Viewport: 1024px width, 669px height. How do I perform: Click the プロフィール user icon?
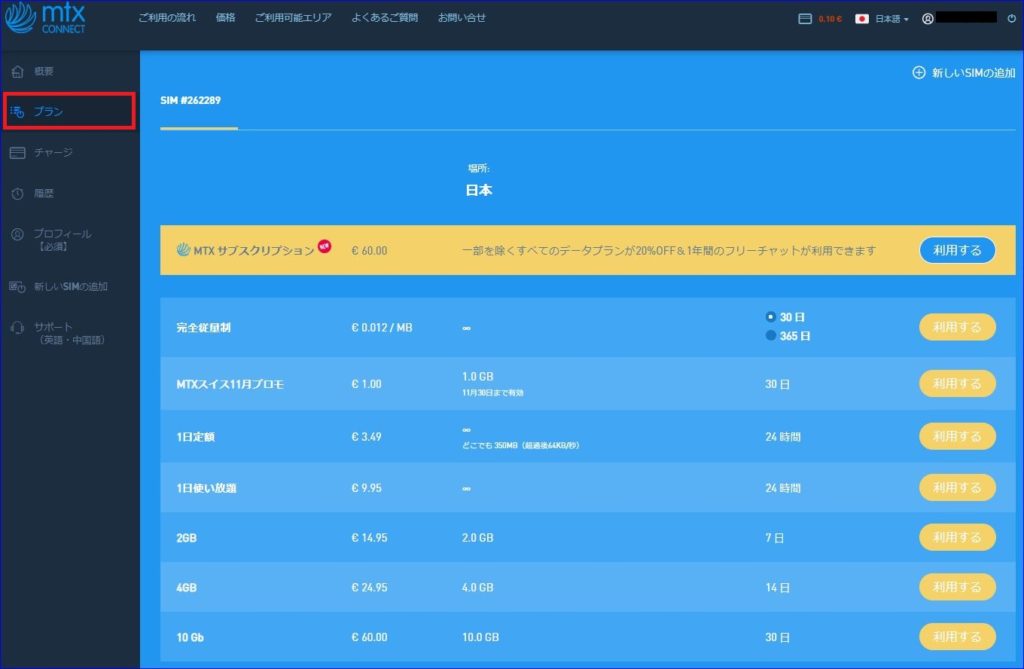17,234
